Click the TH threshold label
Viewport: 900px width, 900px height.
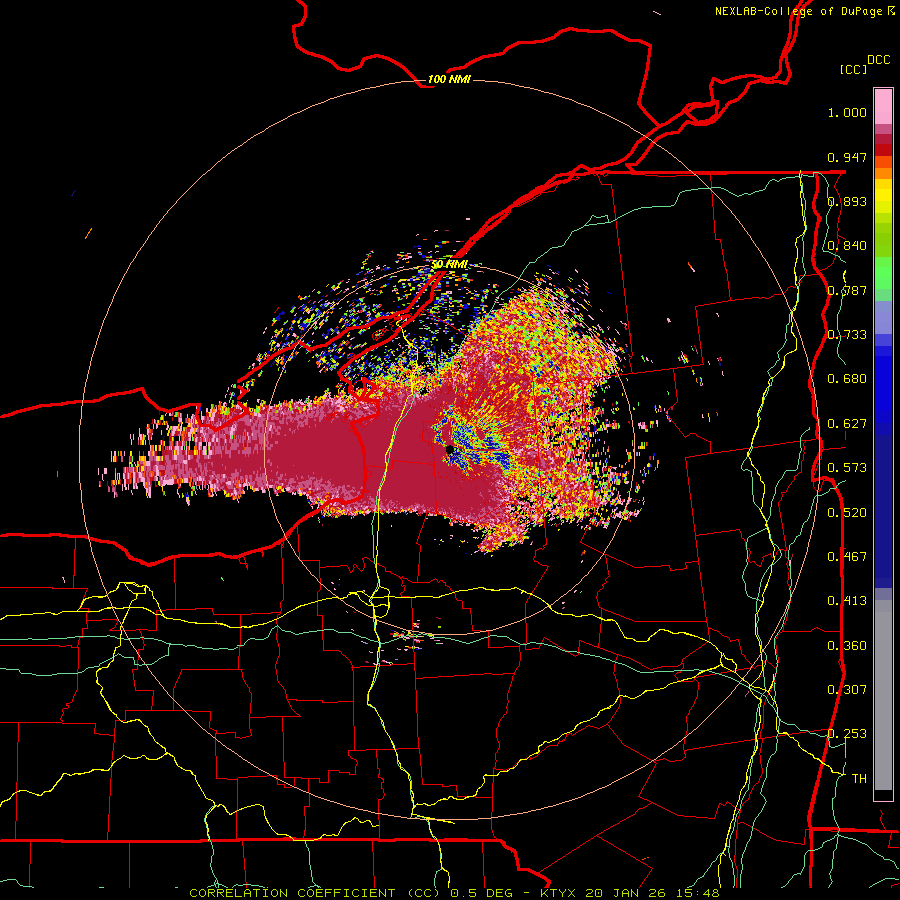(x=859, y=779)
